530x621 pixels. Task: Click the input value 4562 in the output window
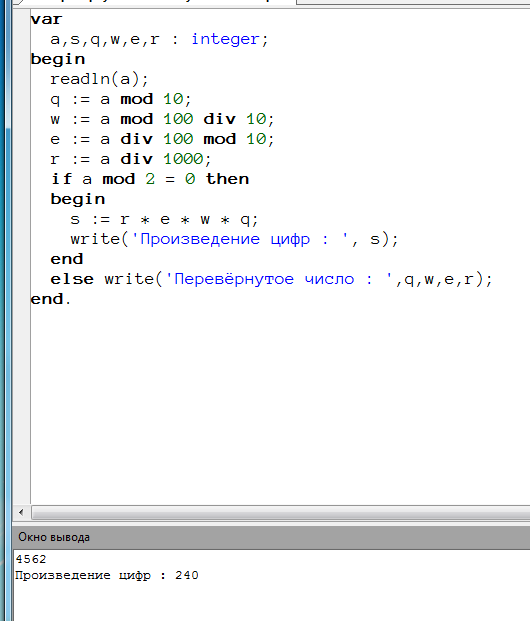click(x=31, y=559)
